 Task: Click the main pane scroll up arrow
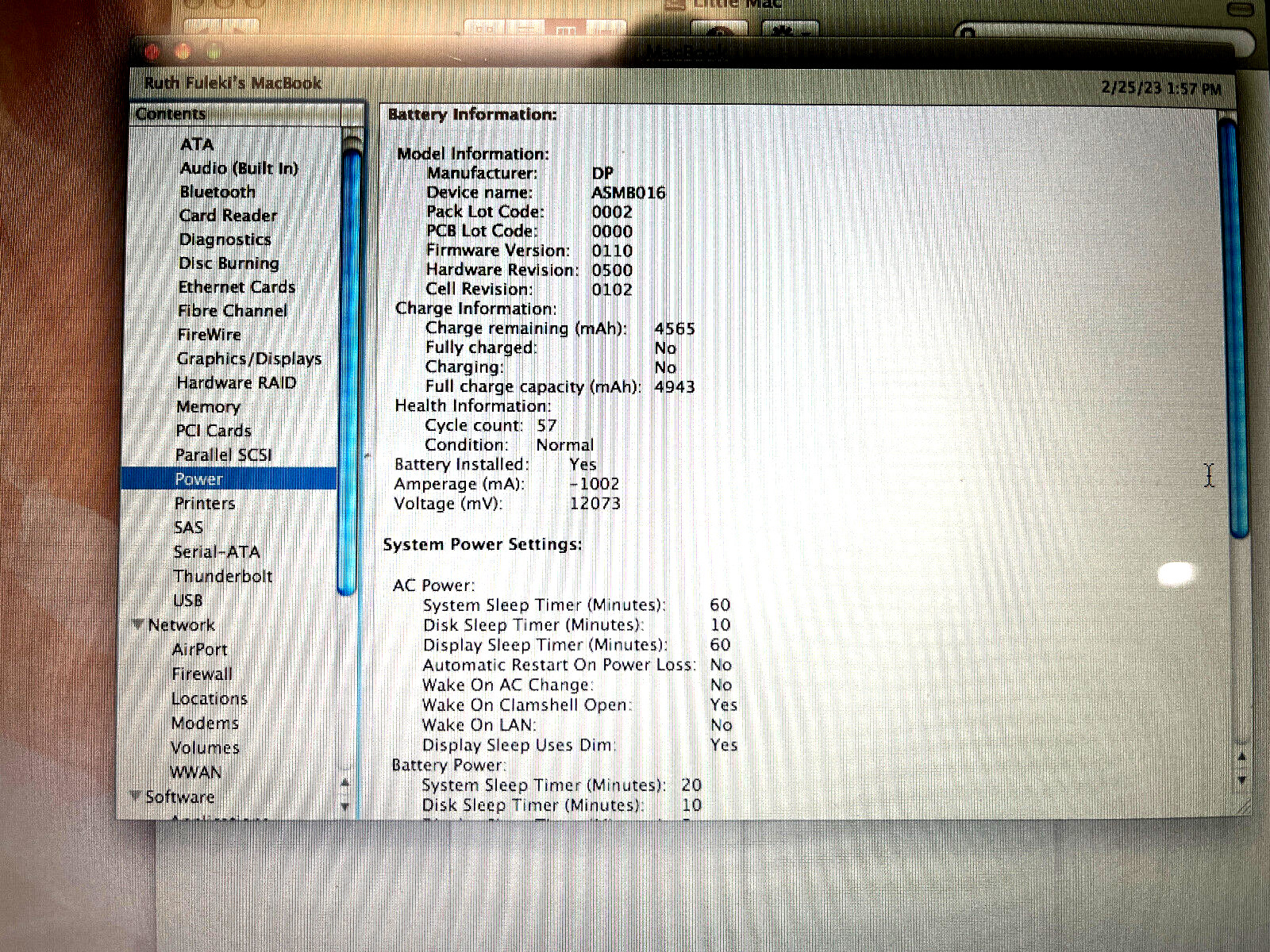pyautogui.click(x=1241, y=756)
